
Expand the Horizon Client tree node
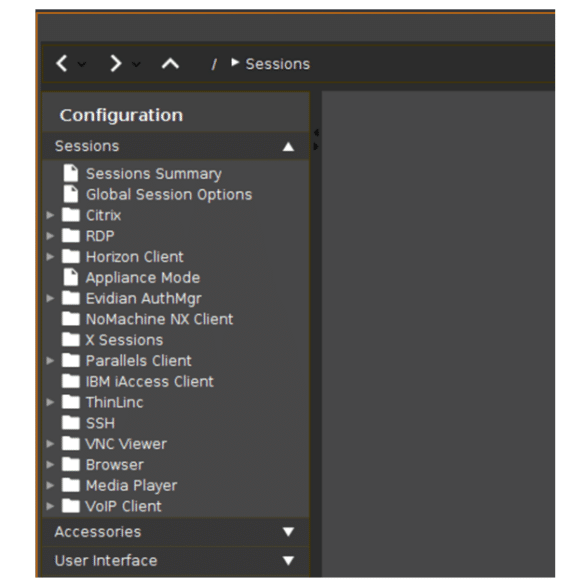(x=50, y=257)
